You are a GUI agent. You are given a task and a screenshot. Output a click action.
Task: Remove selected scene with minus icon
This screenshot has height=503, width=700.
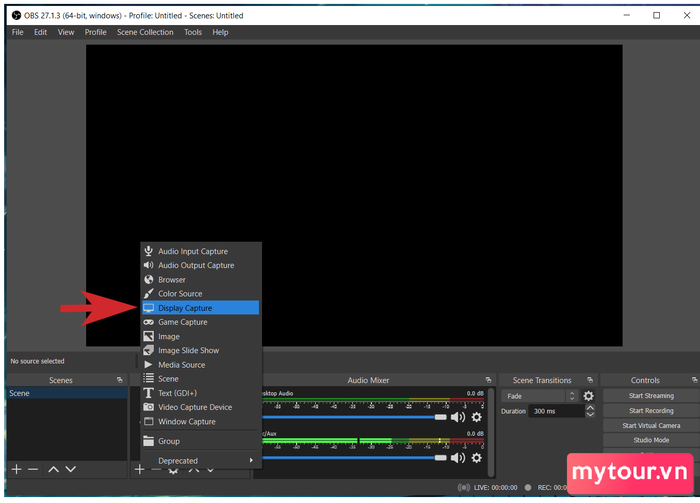[33, 469]
